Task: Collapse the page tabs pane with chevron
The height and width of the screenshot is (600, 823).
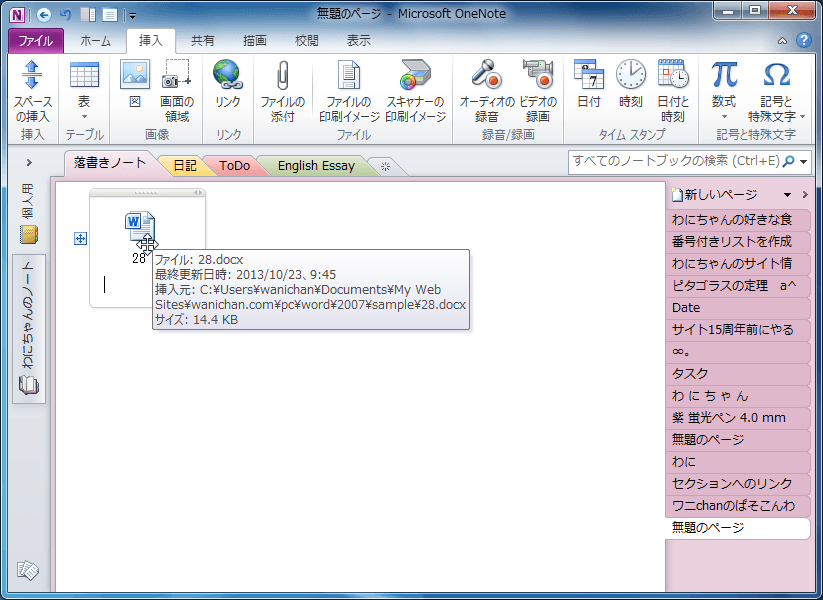Action: coord(805,195)
